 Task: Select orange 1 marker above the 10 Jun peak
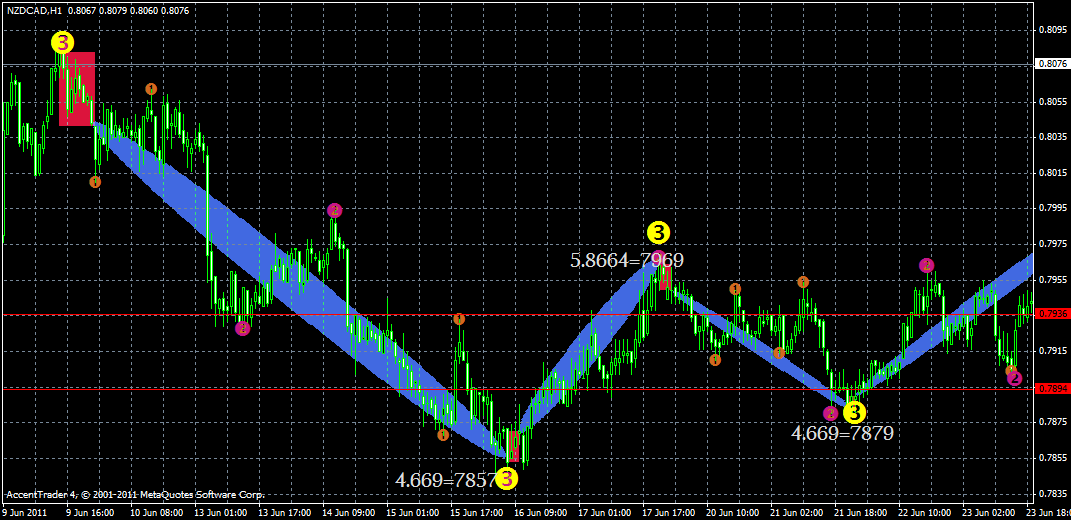[151, 89]
